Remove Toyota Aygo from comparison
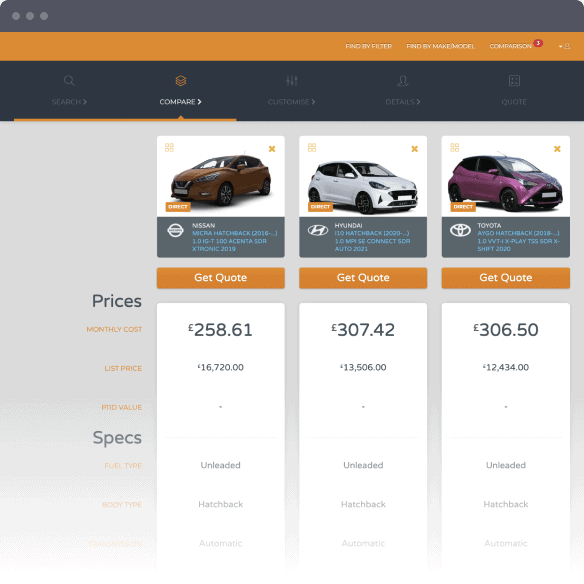The width and height of the screenshot is (584, 584). click(x=557, y=149)
